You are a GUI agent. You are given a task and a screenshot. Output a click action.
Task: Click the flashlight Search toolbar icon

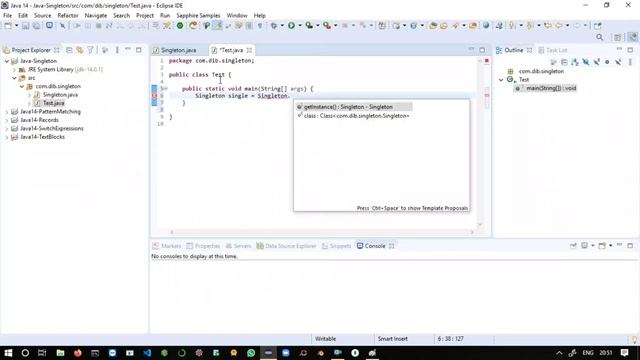tap(455, 26)
